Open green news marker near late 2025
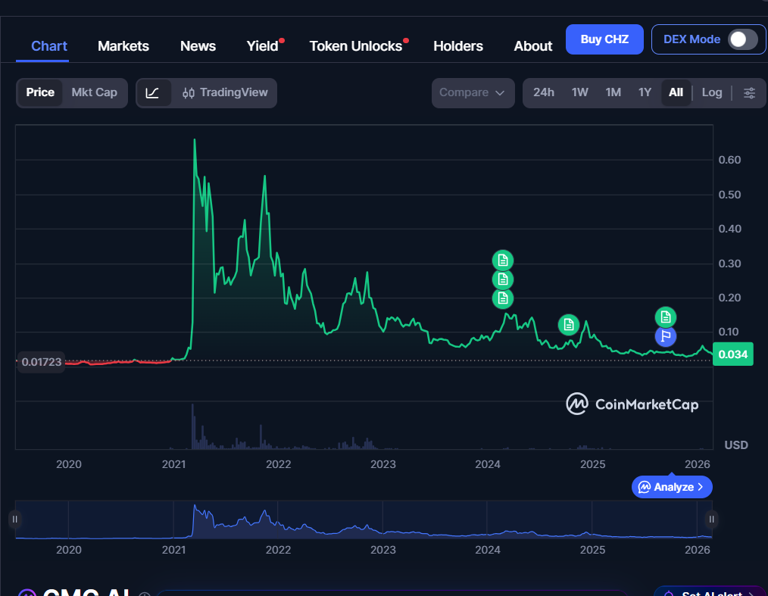The width and height of the screenshot is (768, 596). point(665,317)
